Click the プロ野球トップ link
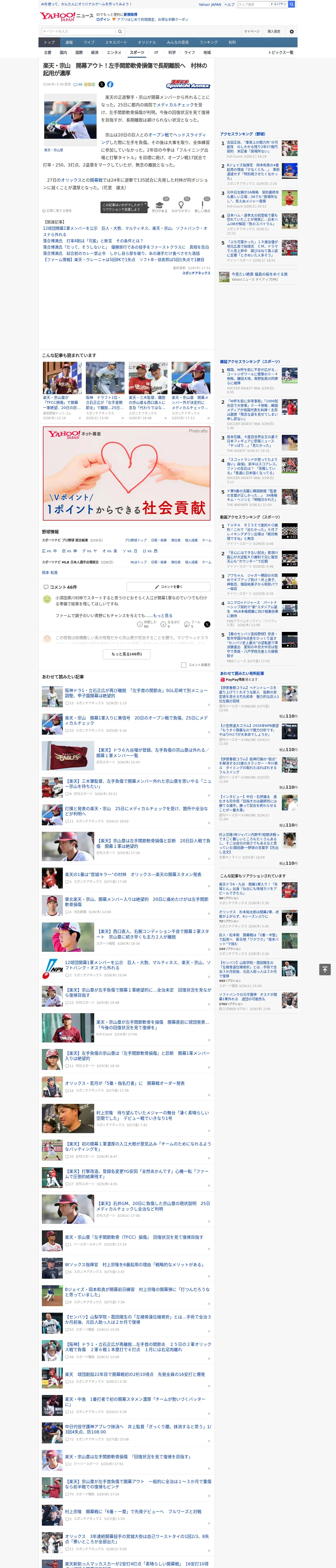Screen dimensions: 336x1568 pyautogui.click(x=135, y=540)
